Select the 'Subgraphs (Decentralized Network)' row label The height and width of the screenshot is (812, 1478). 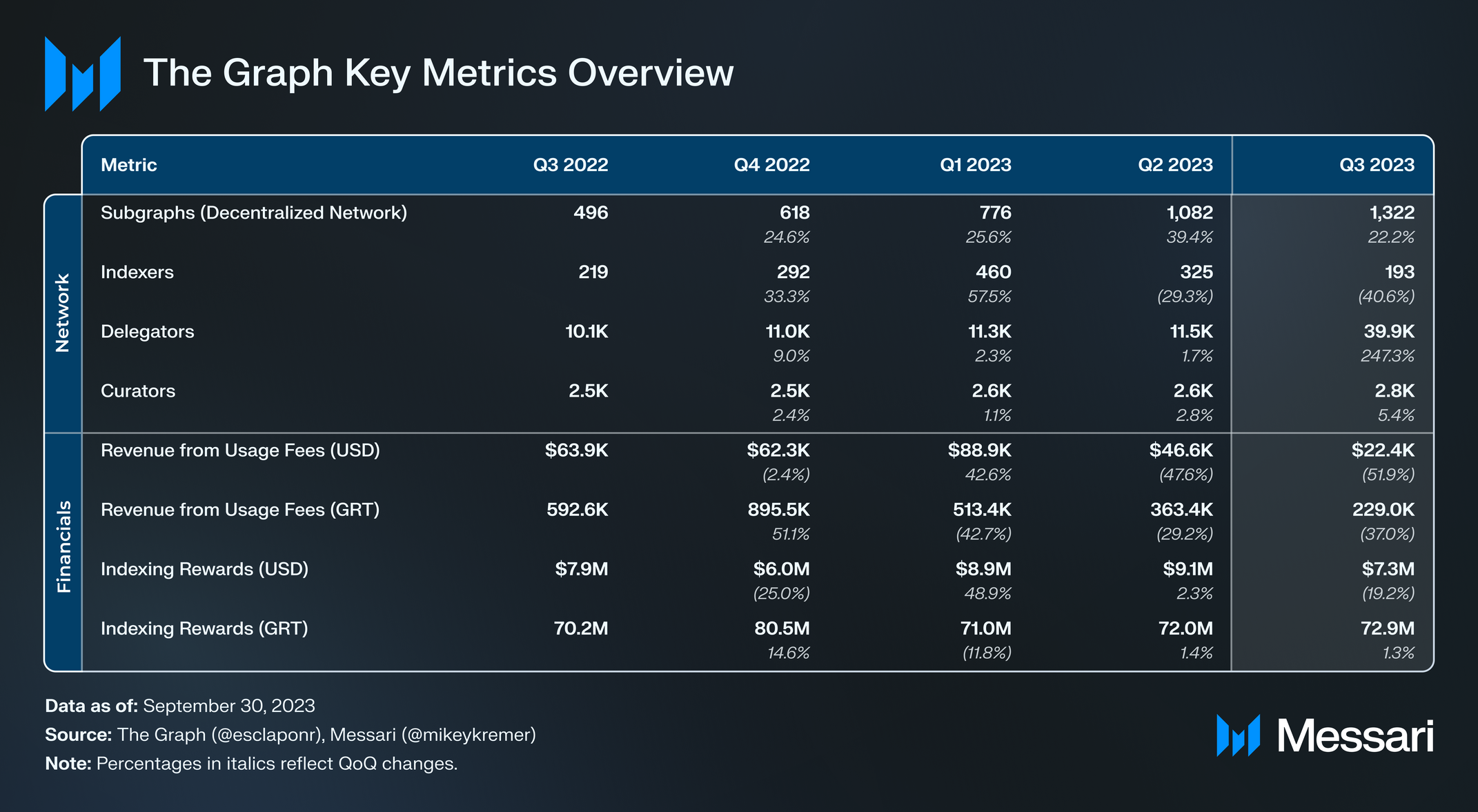click(254, 213)
